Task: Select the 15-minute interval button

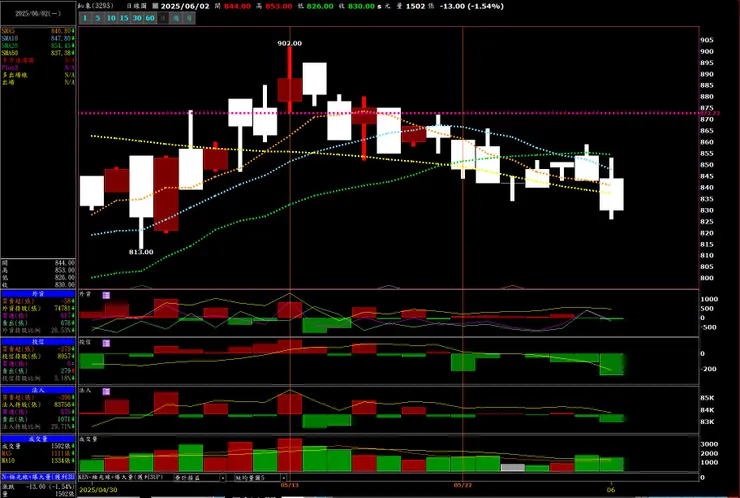Action: coord(124,18)
